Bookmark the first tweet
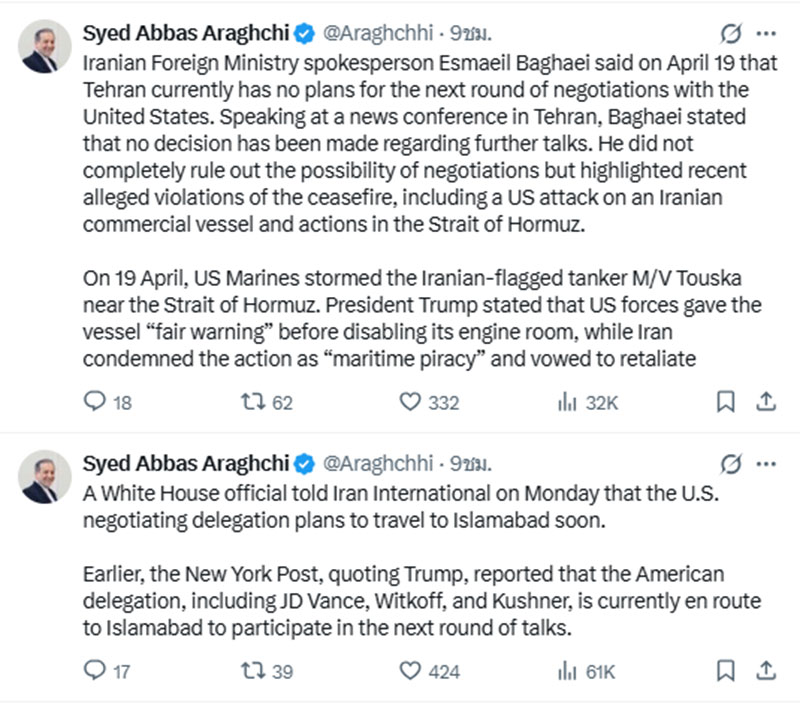 click(x=727, y=402)
